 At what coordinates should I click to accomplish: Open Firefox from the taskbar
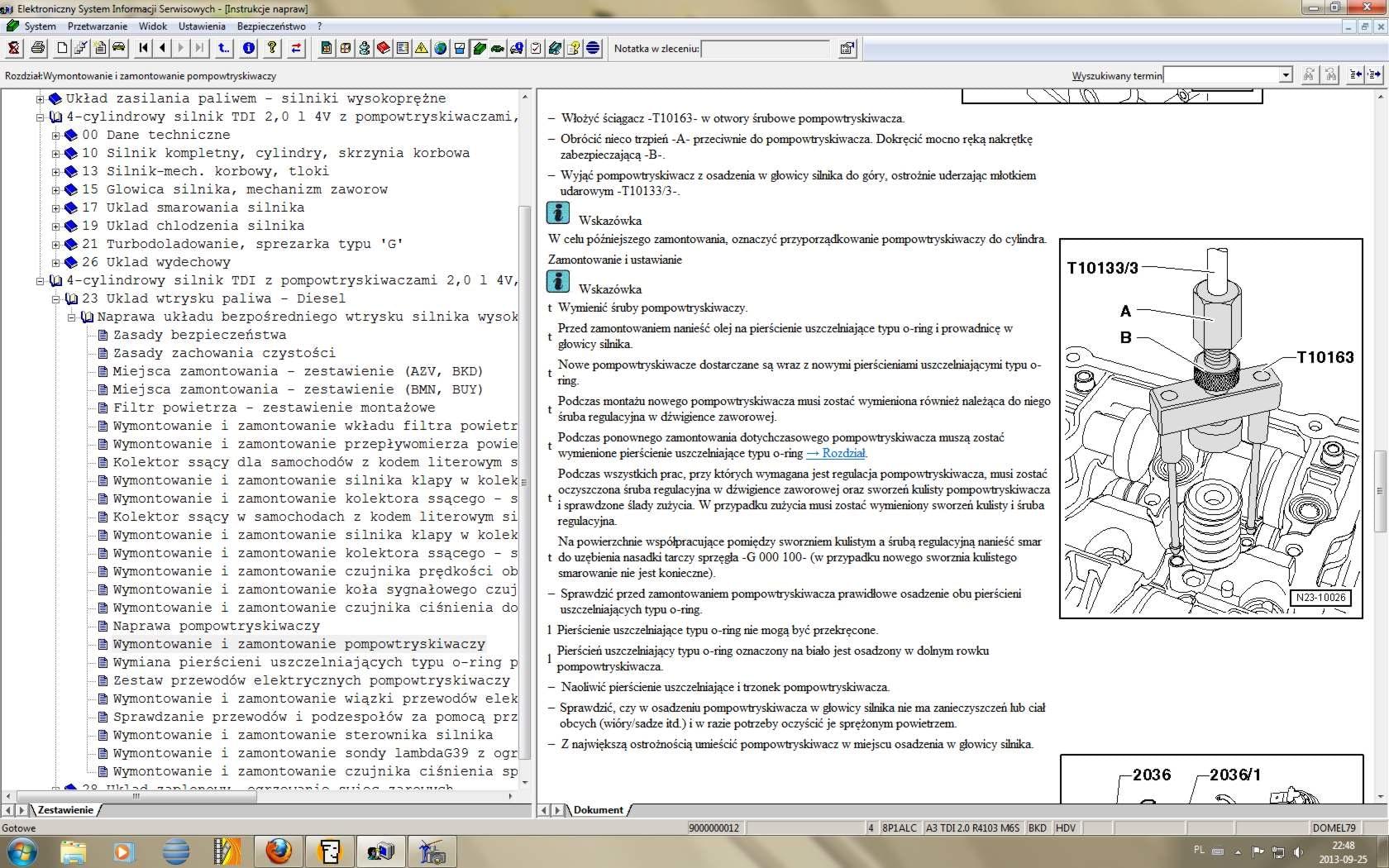(279, 851)
